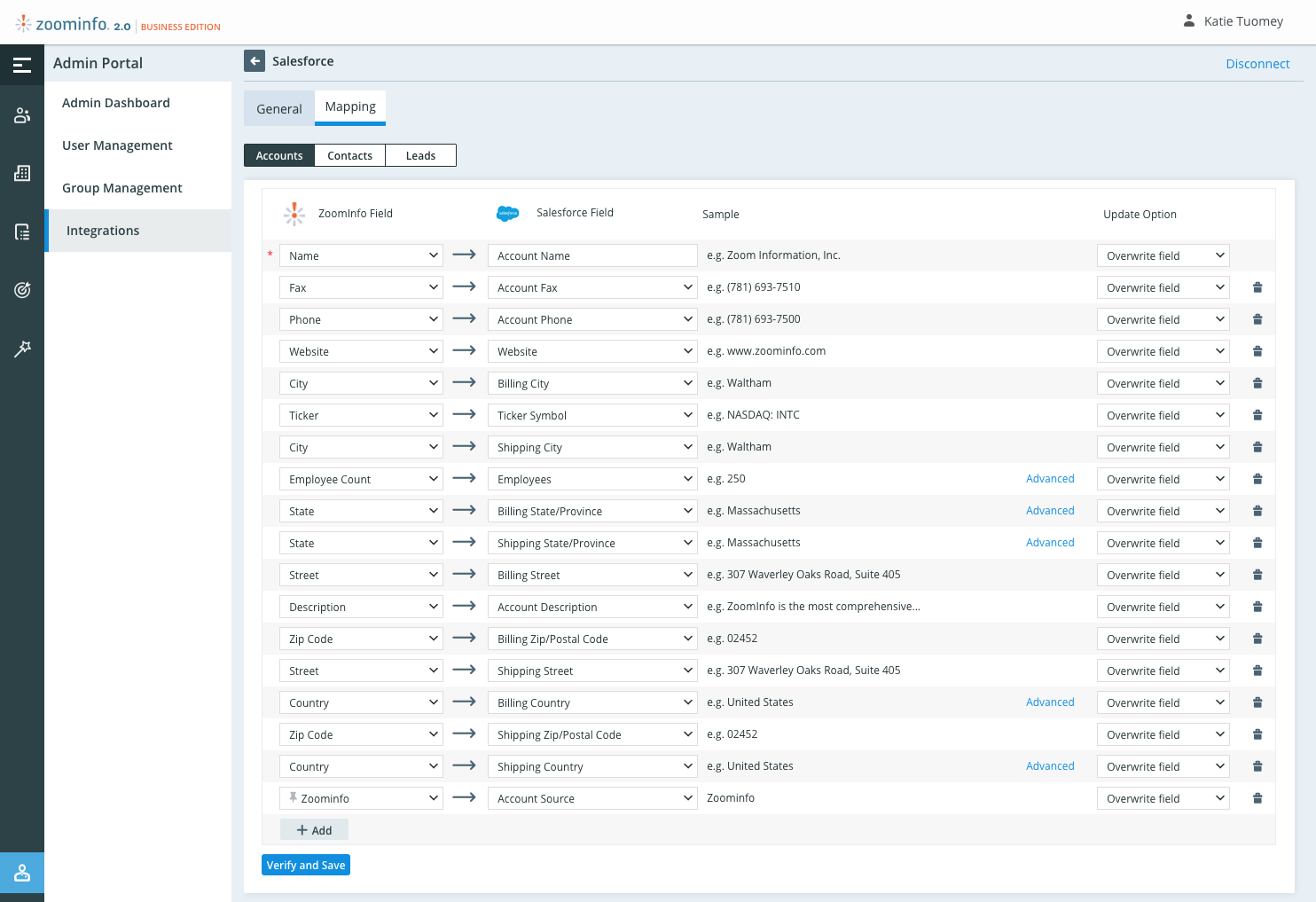
Task: Open User Management in the menu
Action: point(138,145)
